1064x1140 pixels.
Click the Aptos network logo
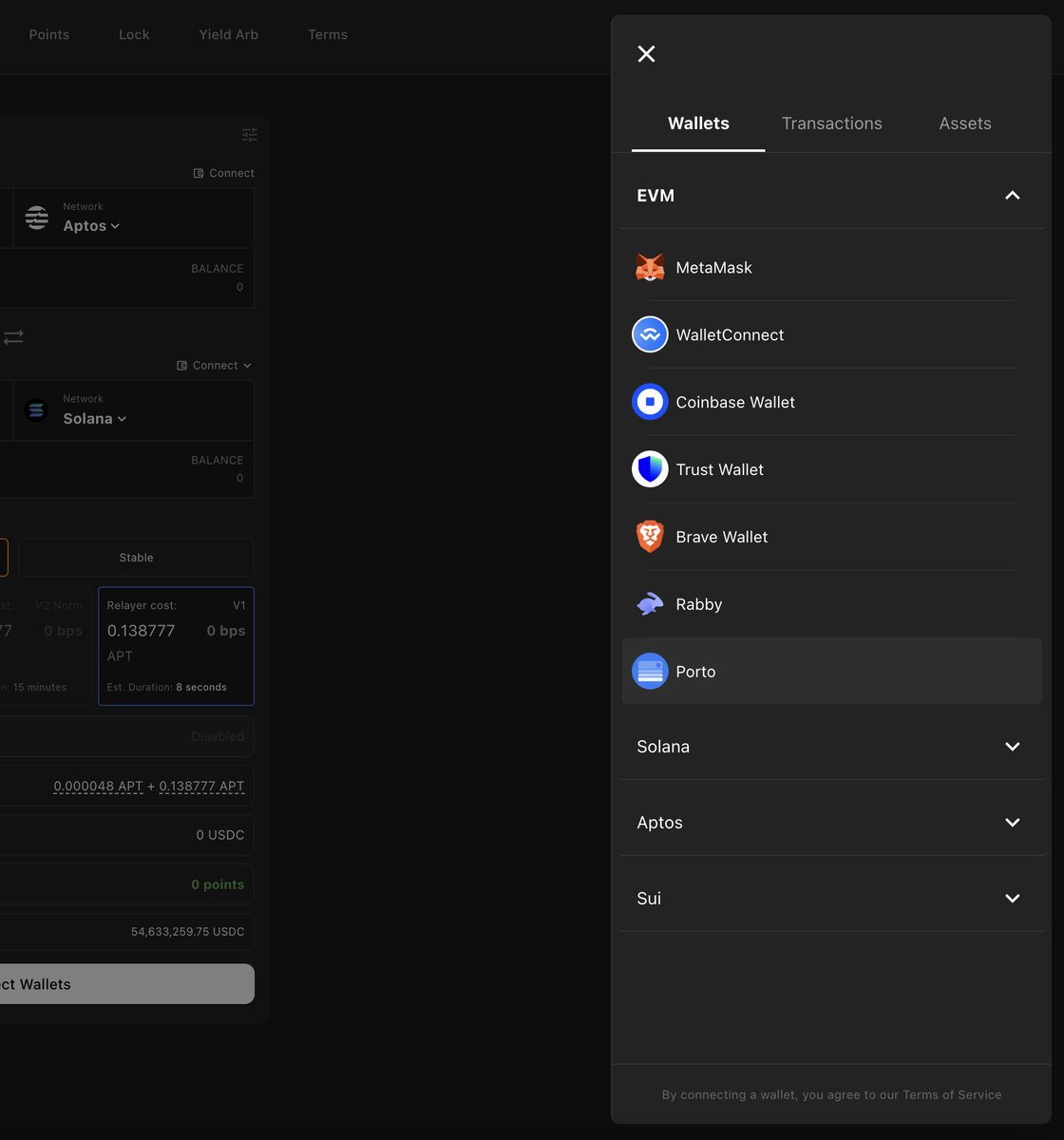coord(37,218)
